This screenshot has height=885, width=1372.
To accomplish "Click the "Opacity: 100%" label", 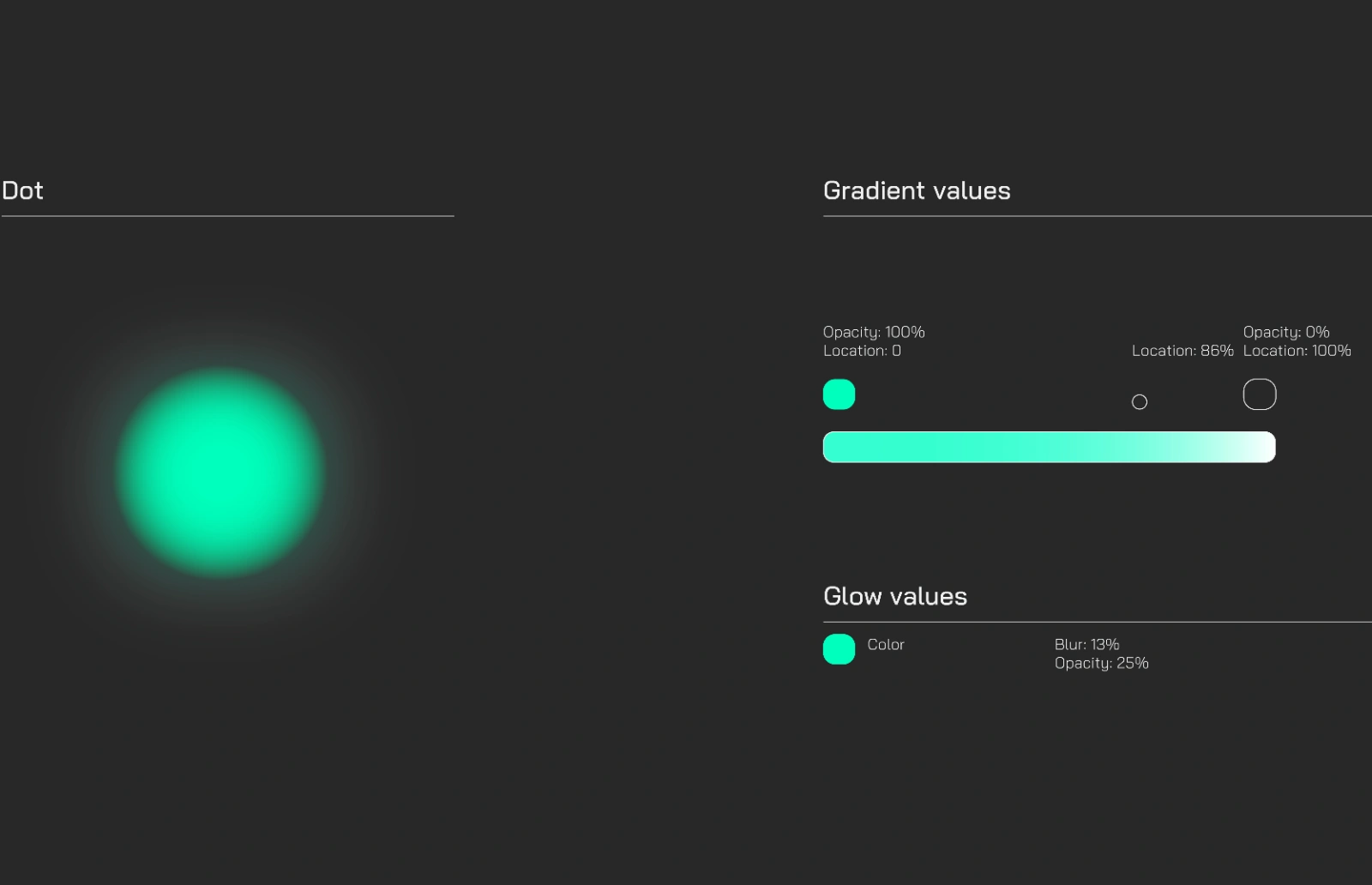I will [874, 332].
